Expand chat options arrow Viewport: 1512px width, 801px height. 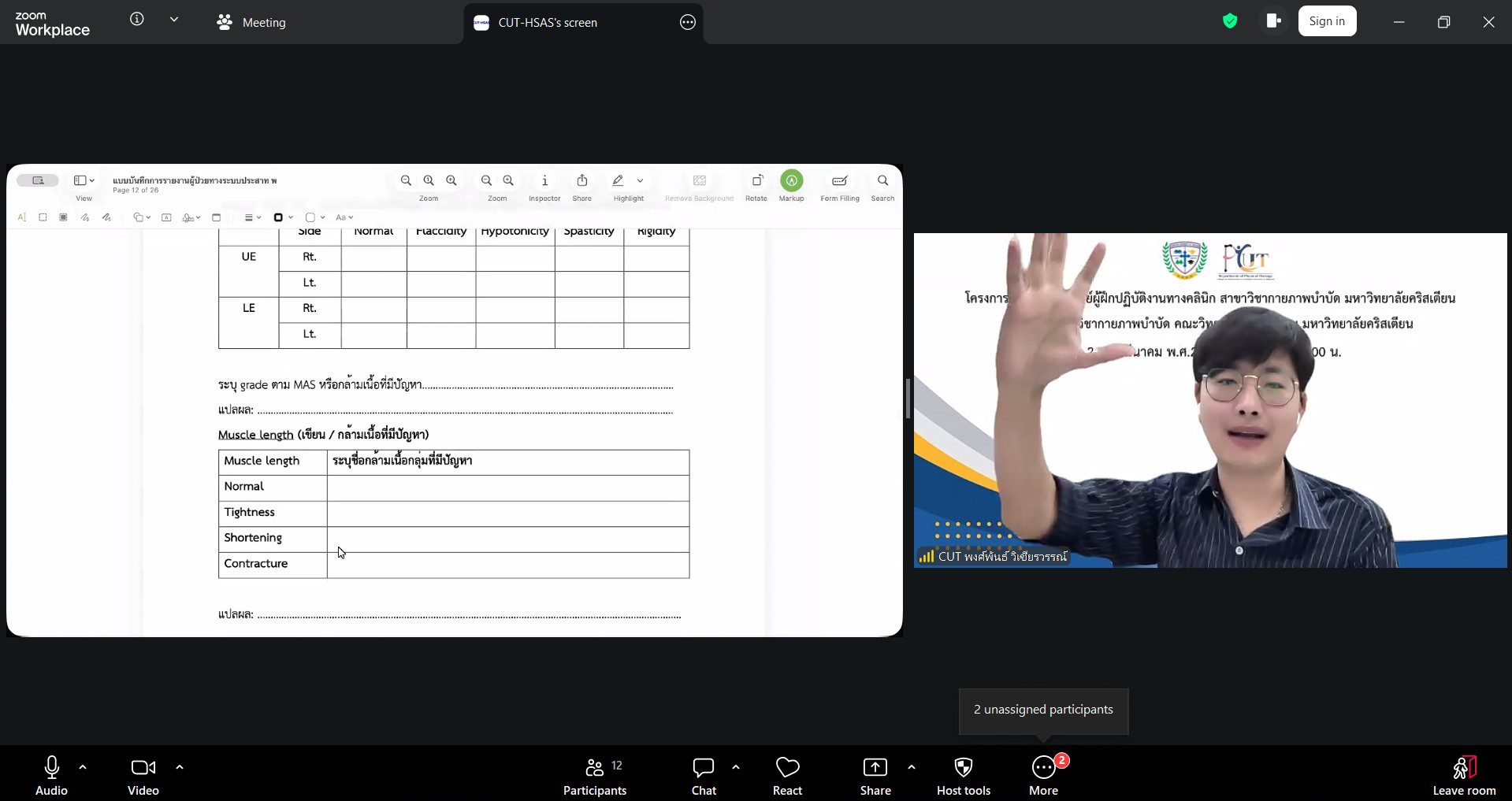(x=736, y=766)
